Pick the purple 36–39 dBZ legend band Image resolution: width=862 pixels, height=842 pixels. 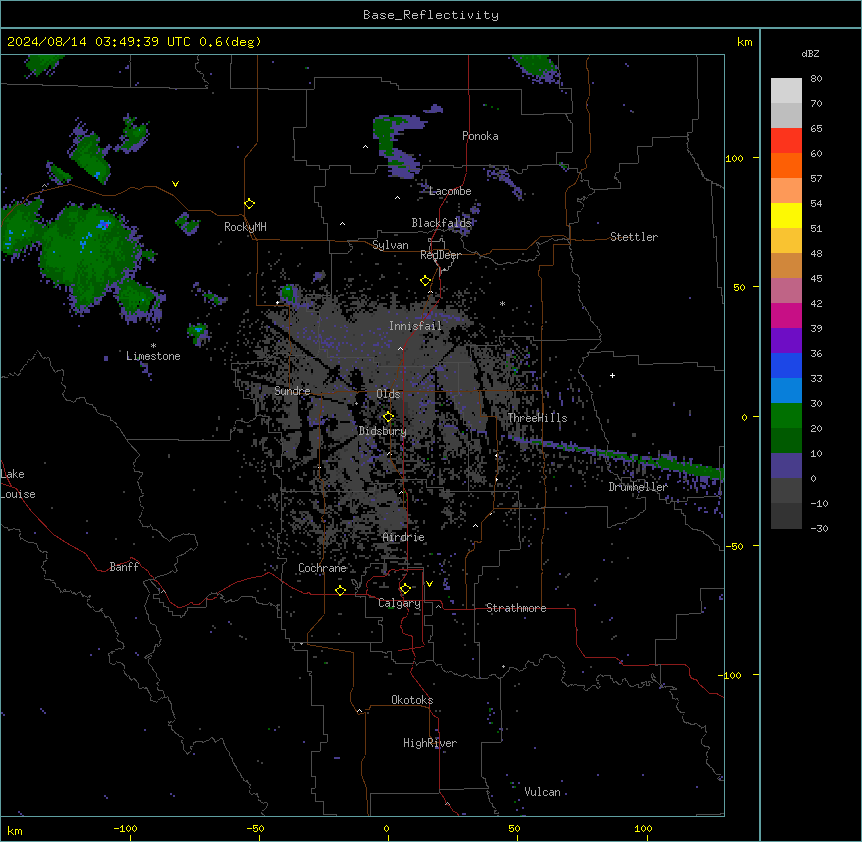786,340
